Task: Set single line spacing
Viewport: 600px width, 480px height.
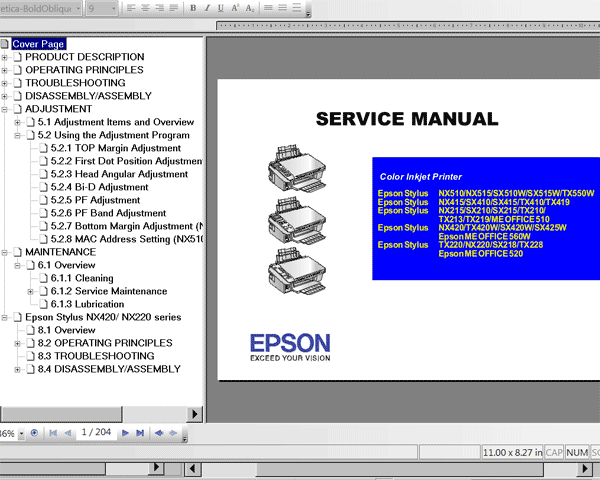Action: [x=268, y=8]
